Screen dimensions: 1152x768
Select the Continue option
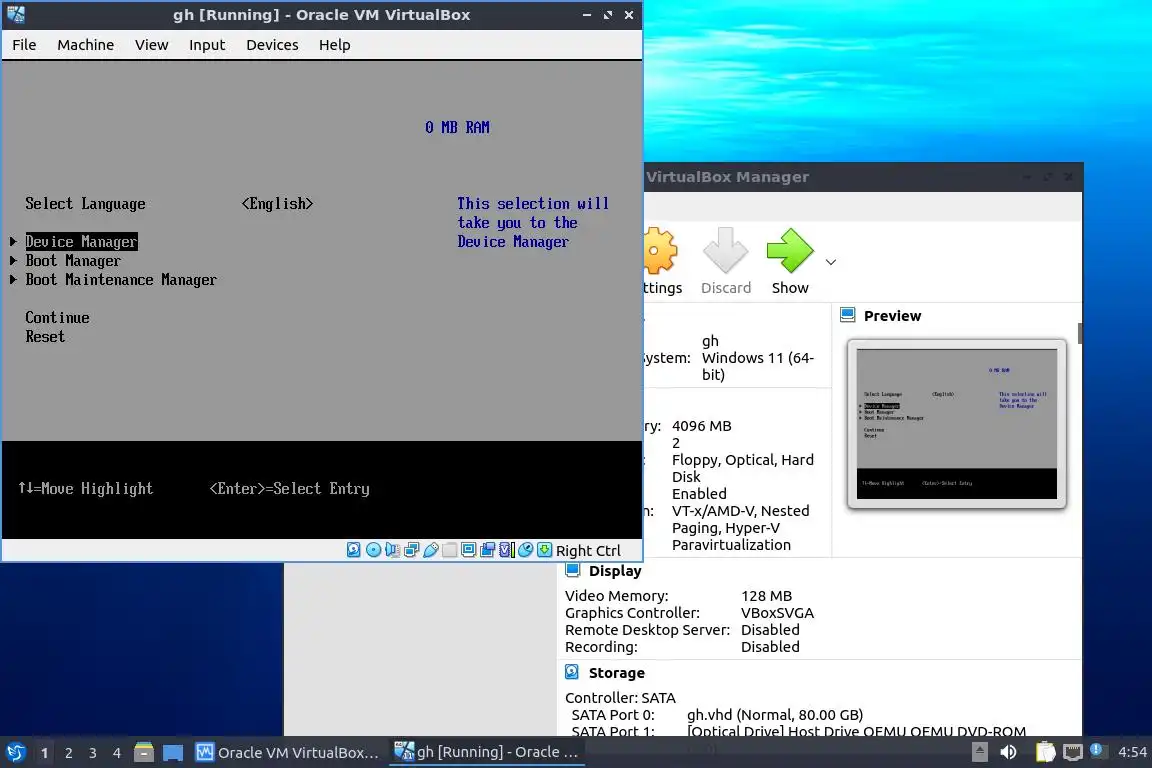[x=57, y=317]
